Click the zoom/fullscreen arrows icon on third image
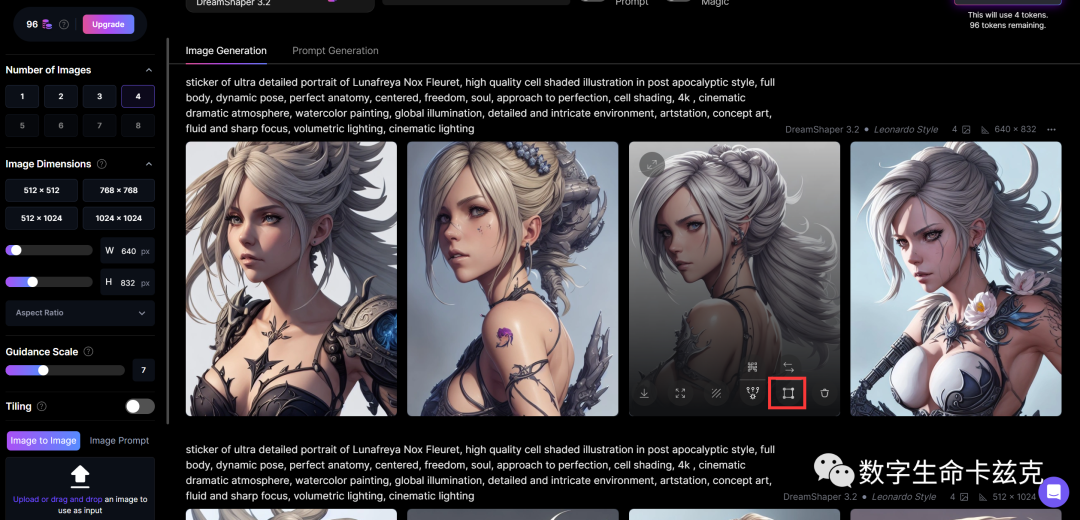 (x=681, y=393)
